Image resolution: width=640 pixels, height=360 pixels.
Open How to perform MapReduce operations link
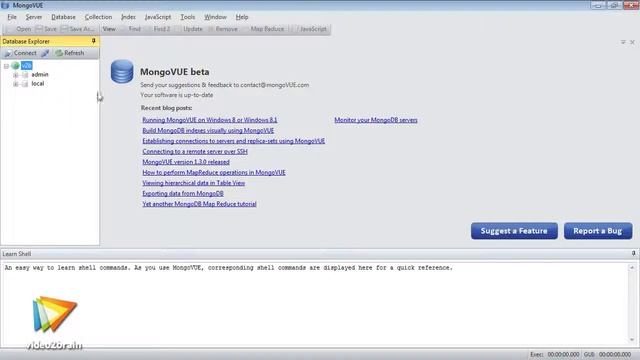[x=214, y=173]
